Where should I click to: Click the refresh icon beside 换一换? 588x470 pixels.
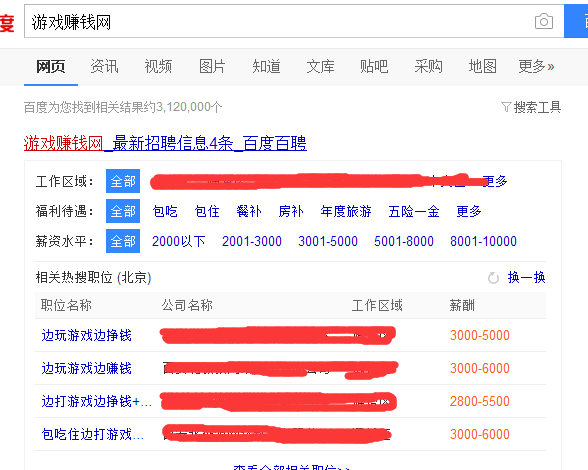[x=493, y=278]
